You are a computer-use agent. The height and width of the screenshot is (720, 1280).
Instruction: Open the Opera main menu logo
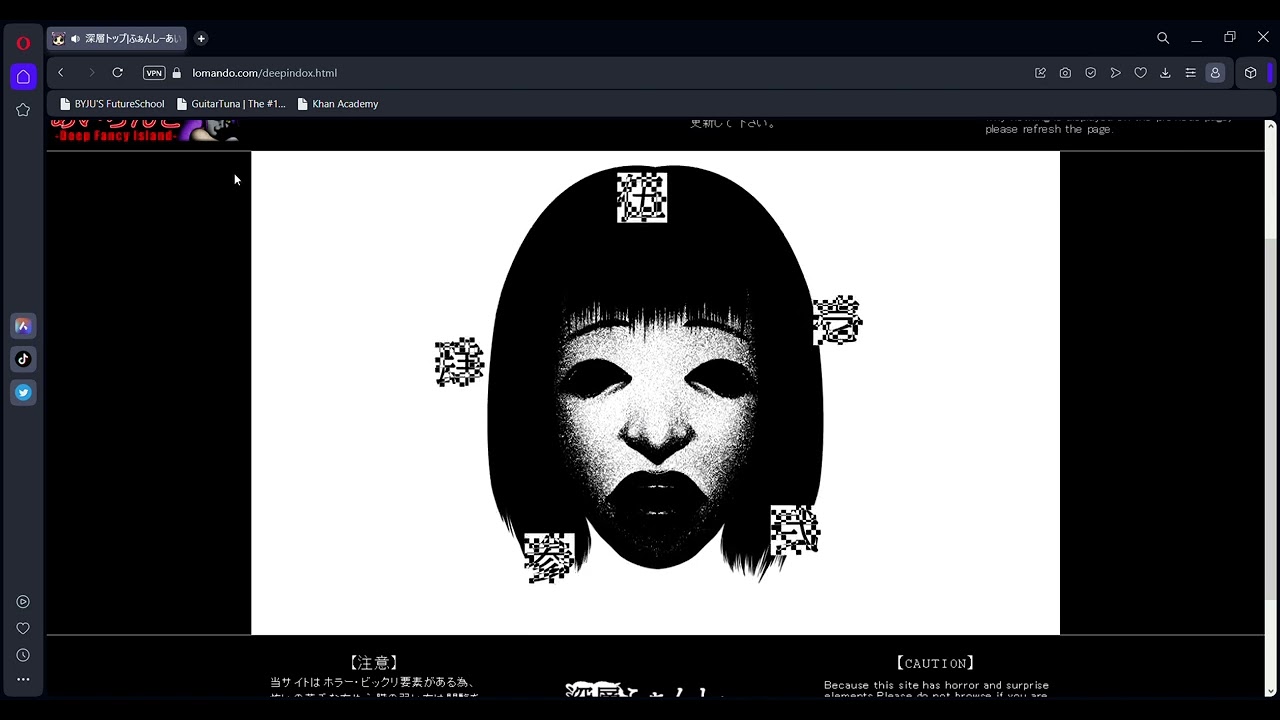23,43
